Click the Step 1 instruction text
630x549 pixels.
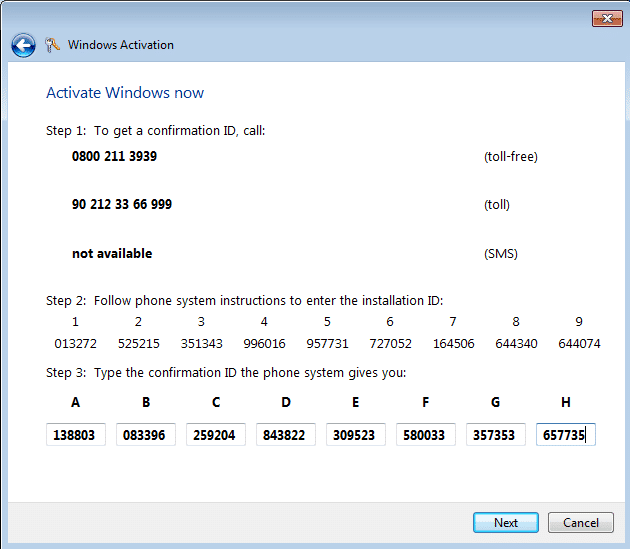[155, 131]
